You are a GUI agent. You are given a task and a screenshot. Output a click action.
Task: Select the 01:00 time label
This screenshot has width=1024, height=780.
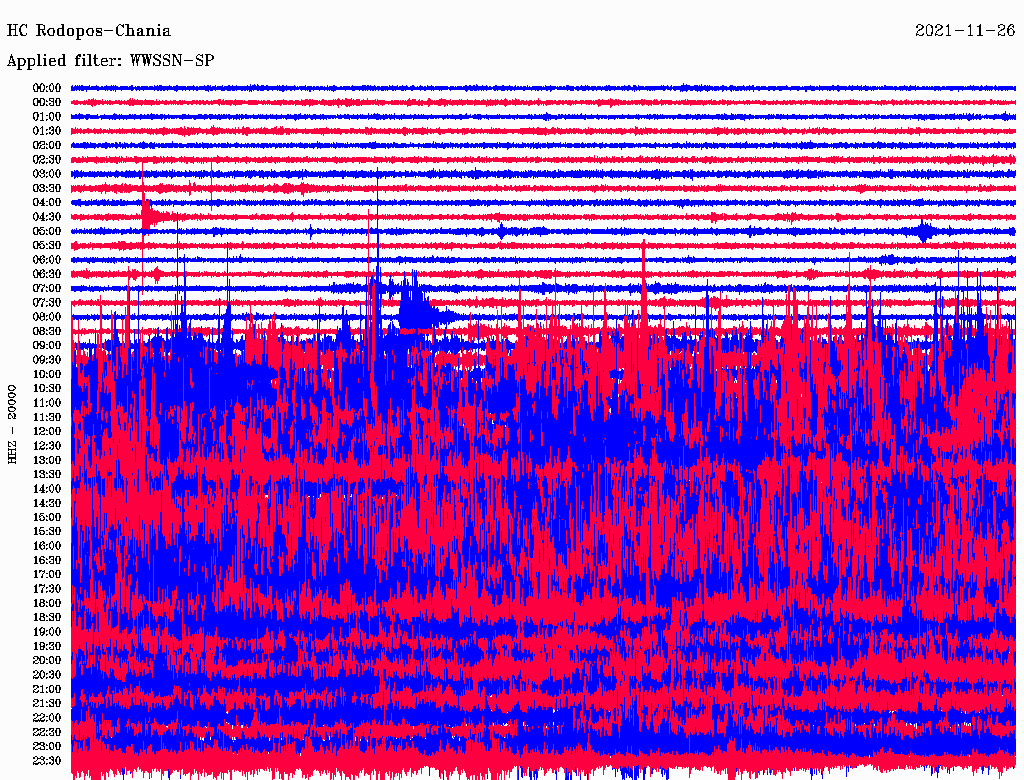tap(47, 117)
